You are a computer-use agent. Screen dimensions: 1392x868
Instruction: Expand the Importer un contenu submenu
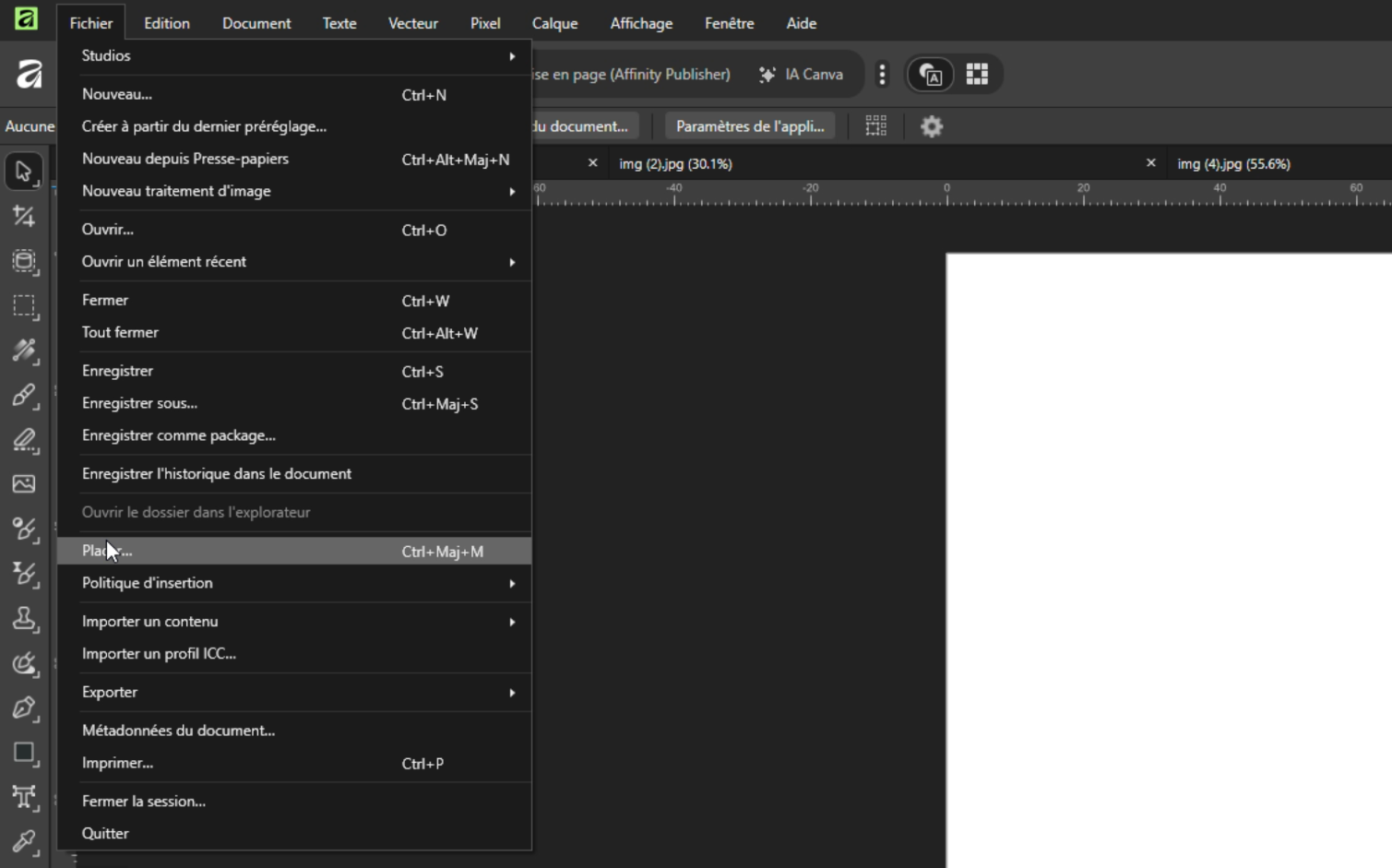295,622
